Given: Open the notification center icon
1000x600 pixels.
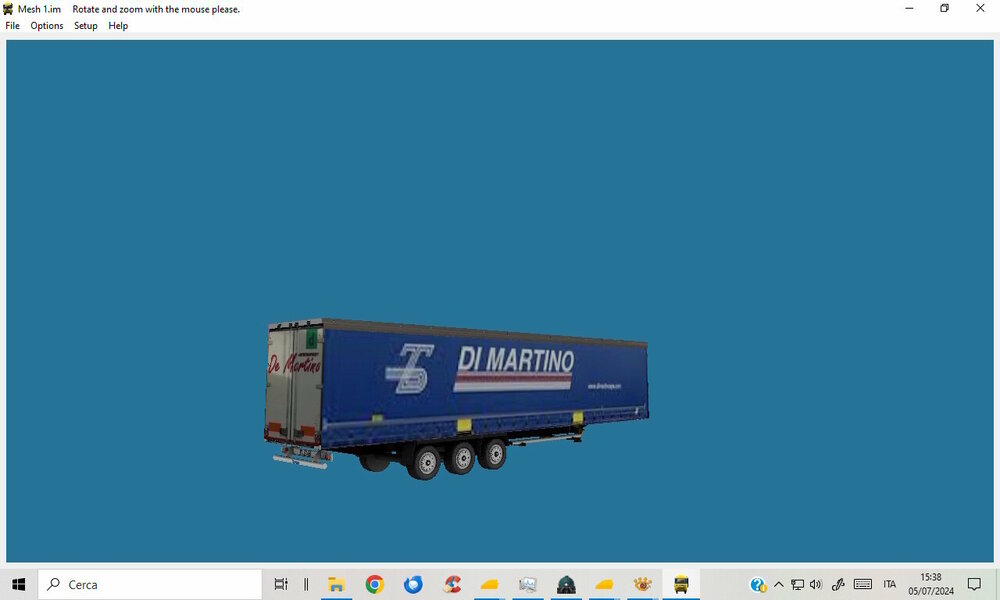Looking at the screenshot, I should click(974, 584).
